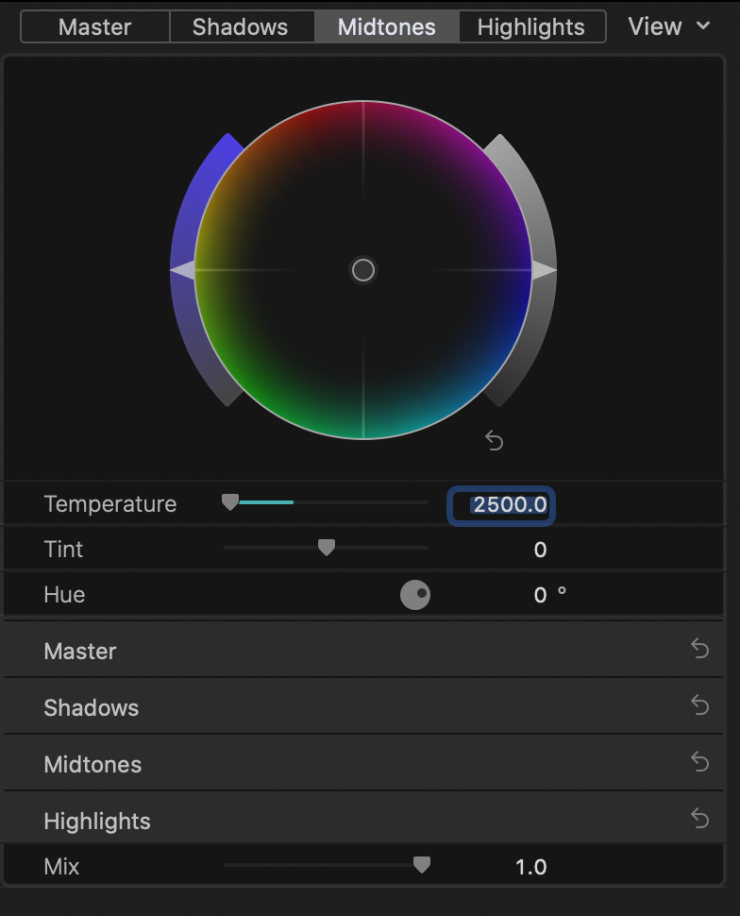Open the View dropdown menu
The image size is (740, 916).
[668, 26]
